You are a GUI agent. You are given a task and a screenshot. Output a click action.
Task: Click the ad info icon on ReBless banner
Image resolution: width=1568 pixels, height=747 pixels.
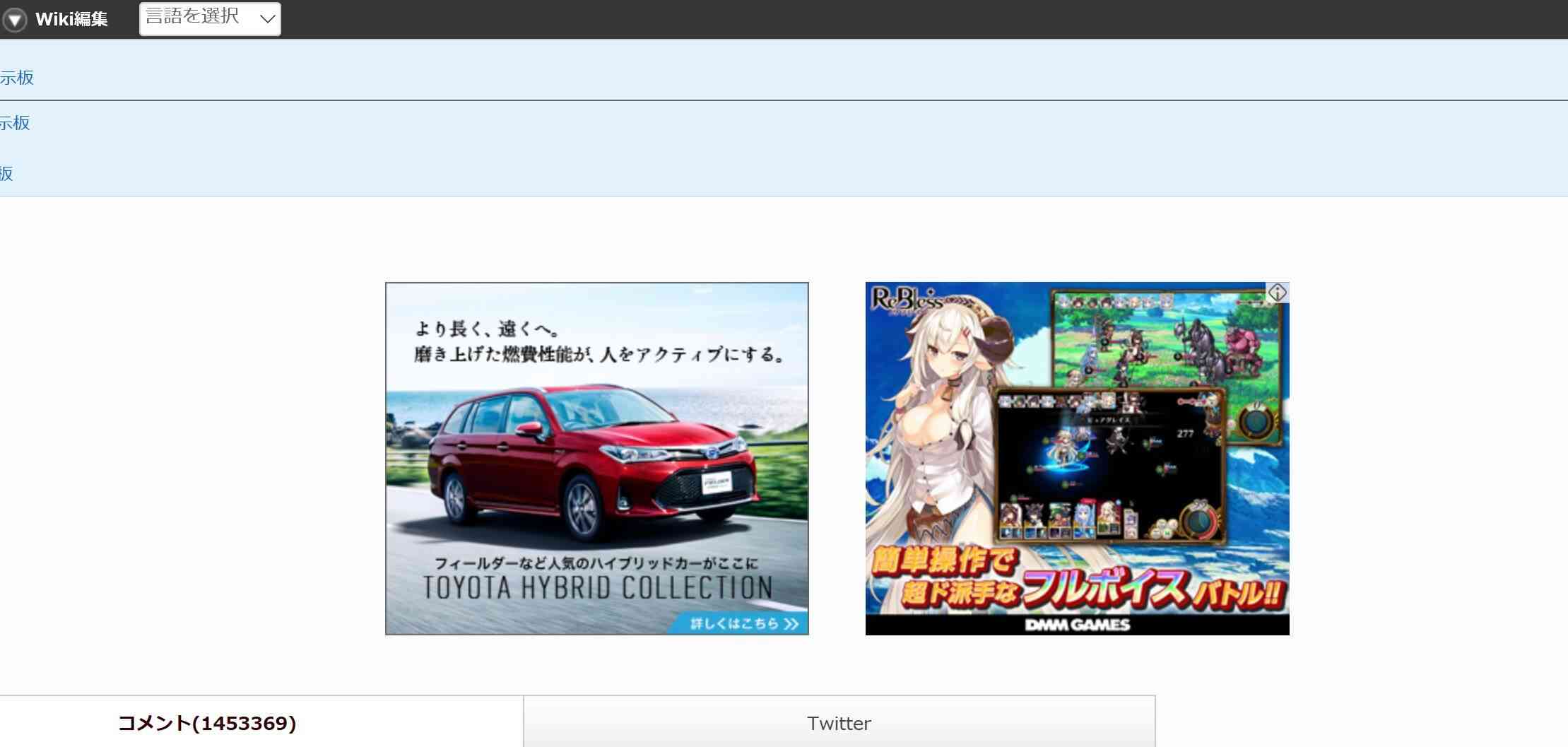[1277, 293]
